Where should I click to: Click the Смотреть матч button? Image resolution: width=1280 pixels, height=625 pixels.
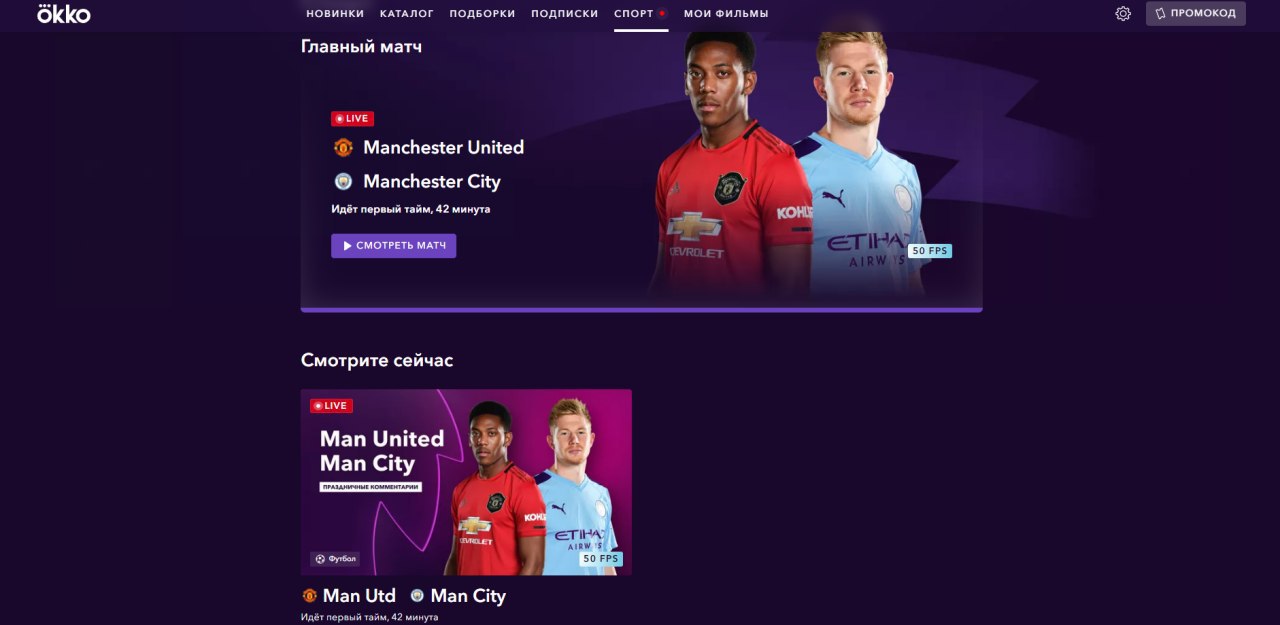click(394, 246)
